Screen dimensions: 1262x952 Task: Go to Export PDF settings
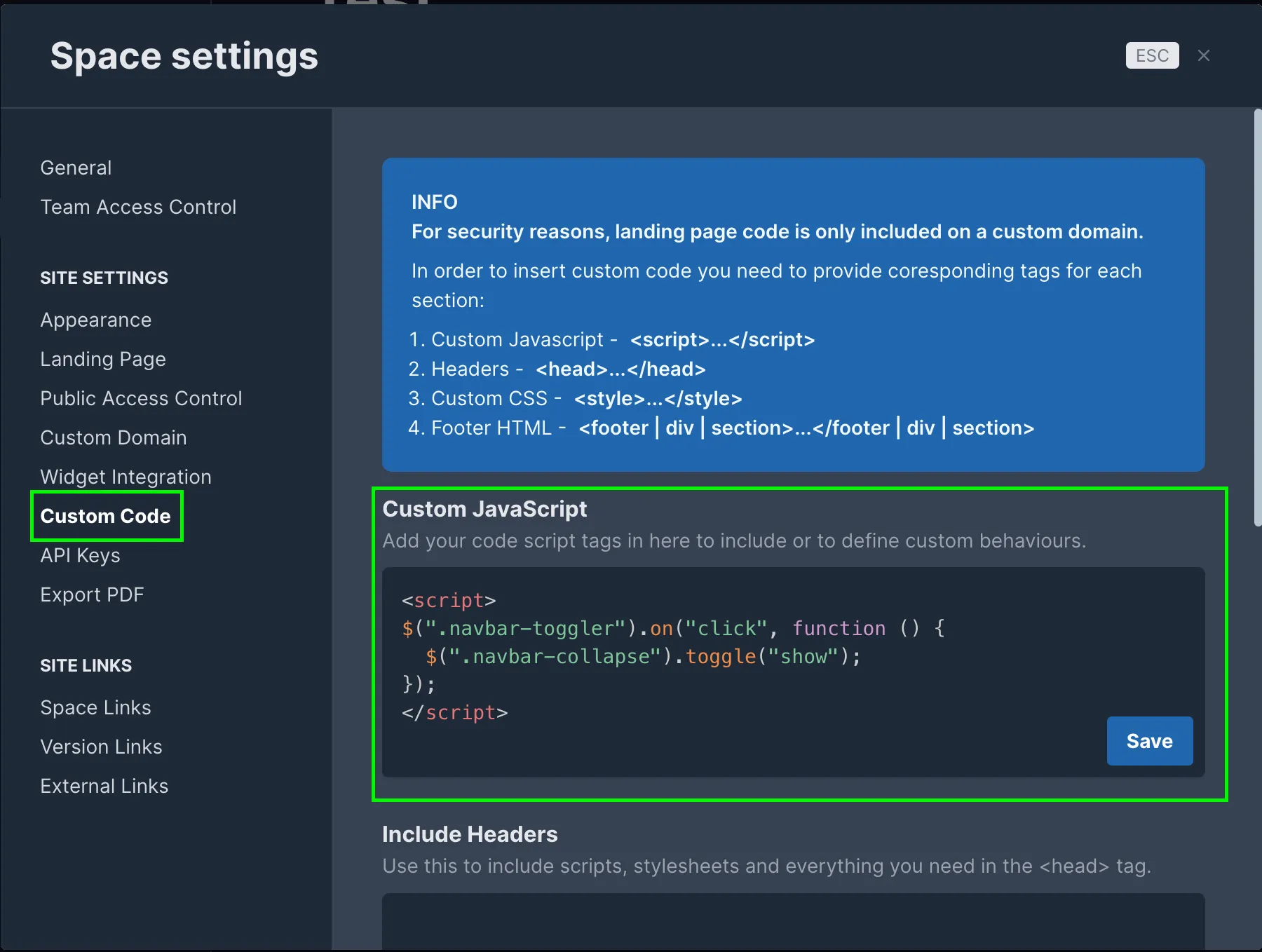92,594
